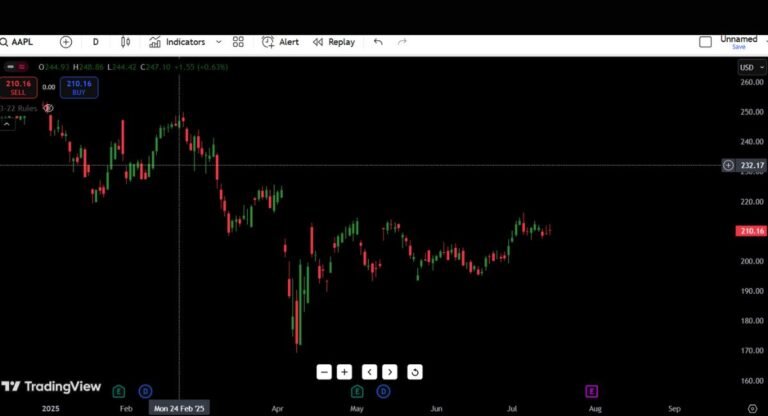Toggle visibility of the Rules indicator
Image resolution: width=768 pixels, height=416 pixels.
click(x=48, y=108)
